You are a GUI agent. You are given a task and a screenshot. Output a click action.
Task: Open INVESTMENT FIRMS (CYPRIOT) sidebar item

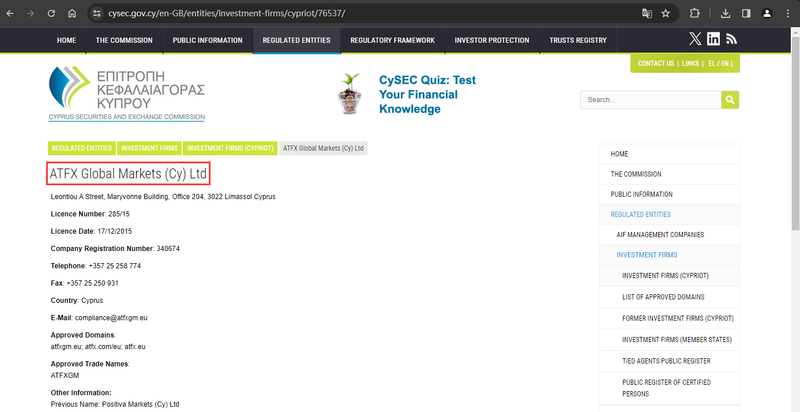[669, 276]
